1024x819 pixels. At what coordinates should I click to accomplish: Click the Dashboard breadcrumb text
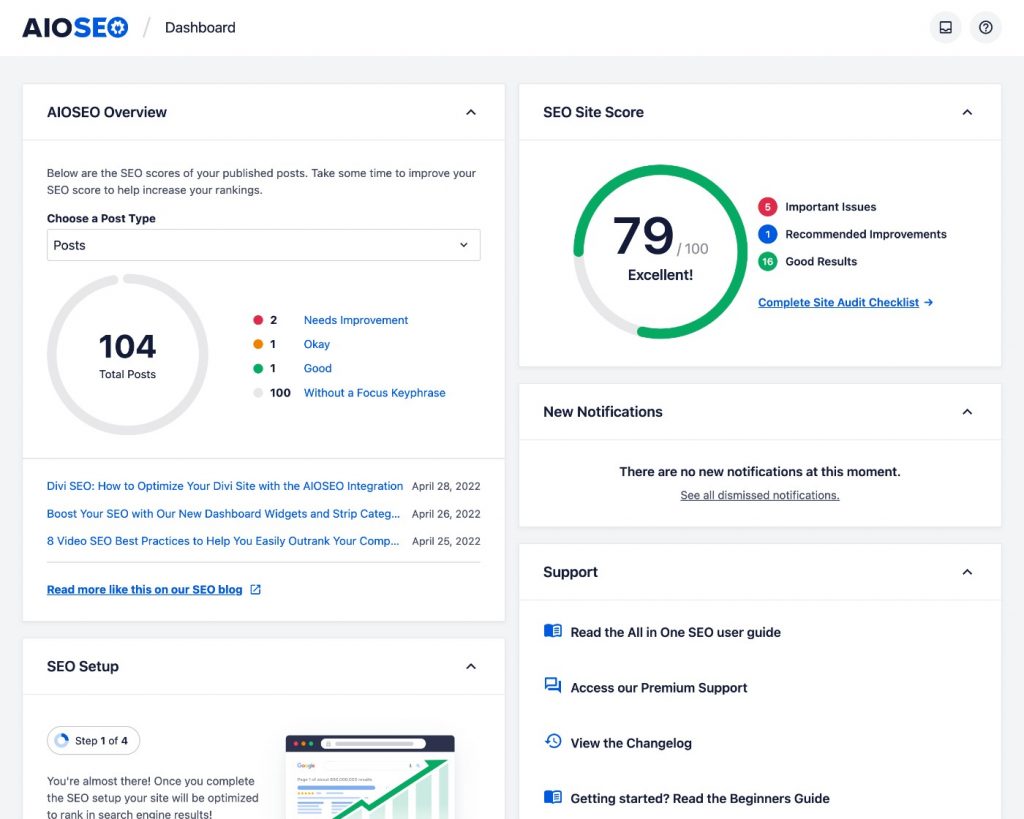click(x=200, y=27)
